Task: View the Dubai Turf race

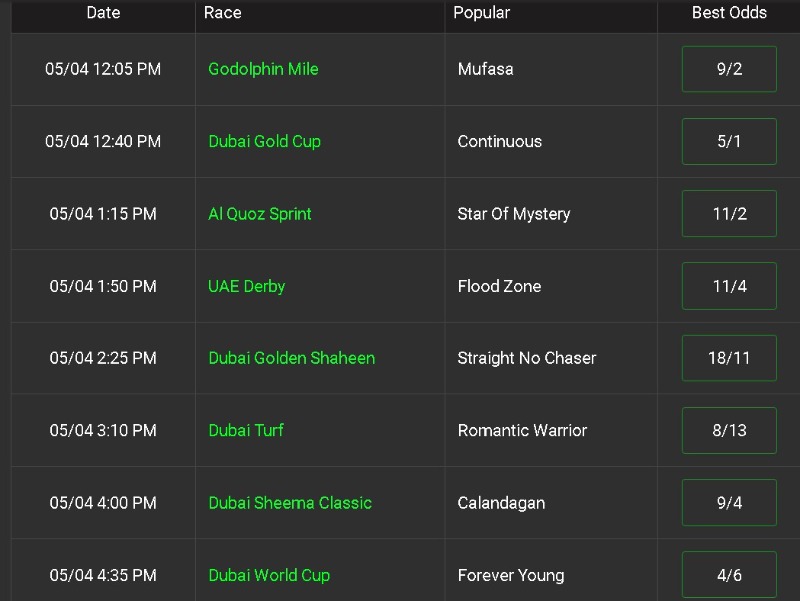Action: point(246,430)
